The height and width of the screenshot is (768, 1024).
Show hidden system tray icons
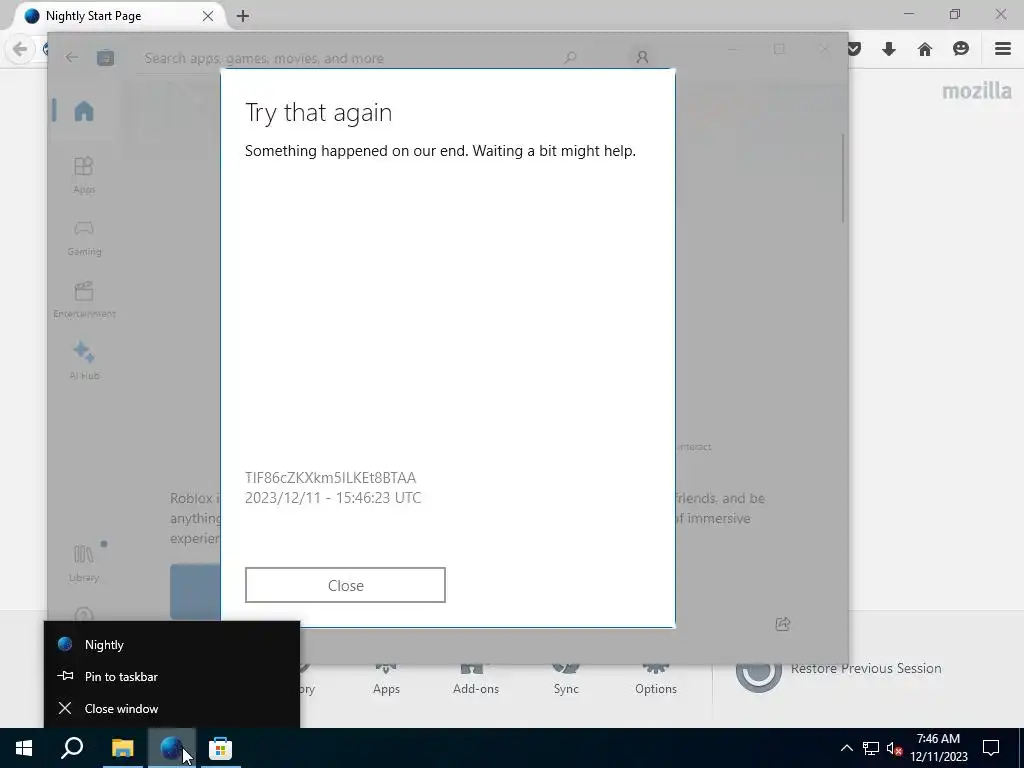click(x=846, y=748)
